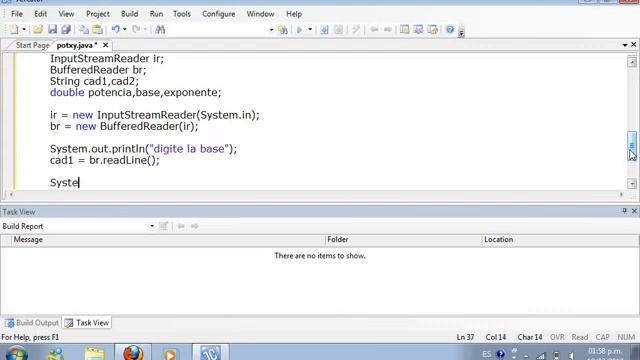Close the potxy.java tab
This screenshot has height=360, width=640.
105,45
